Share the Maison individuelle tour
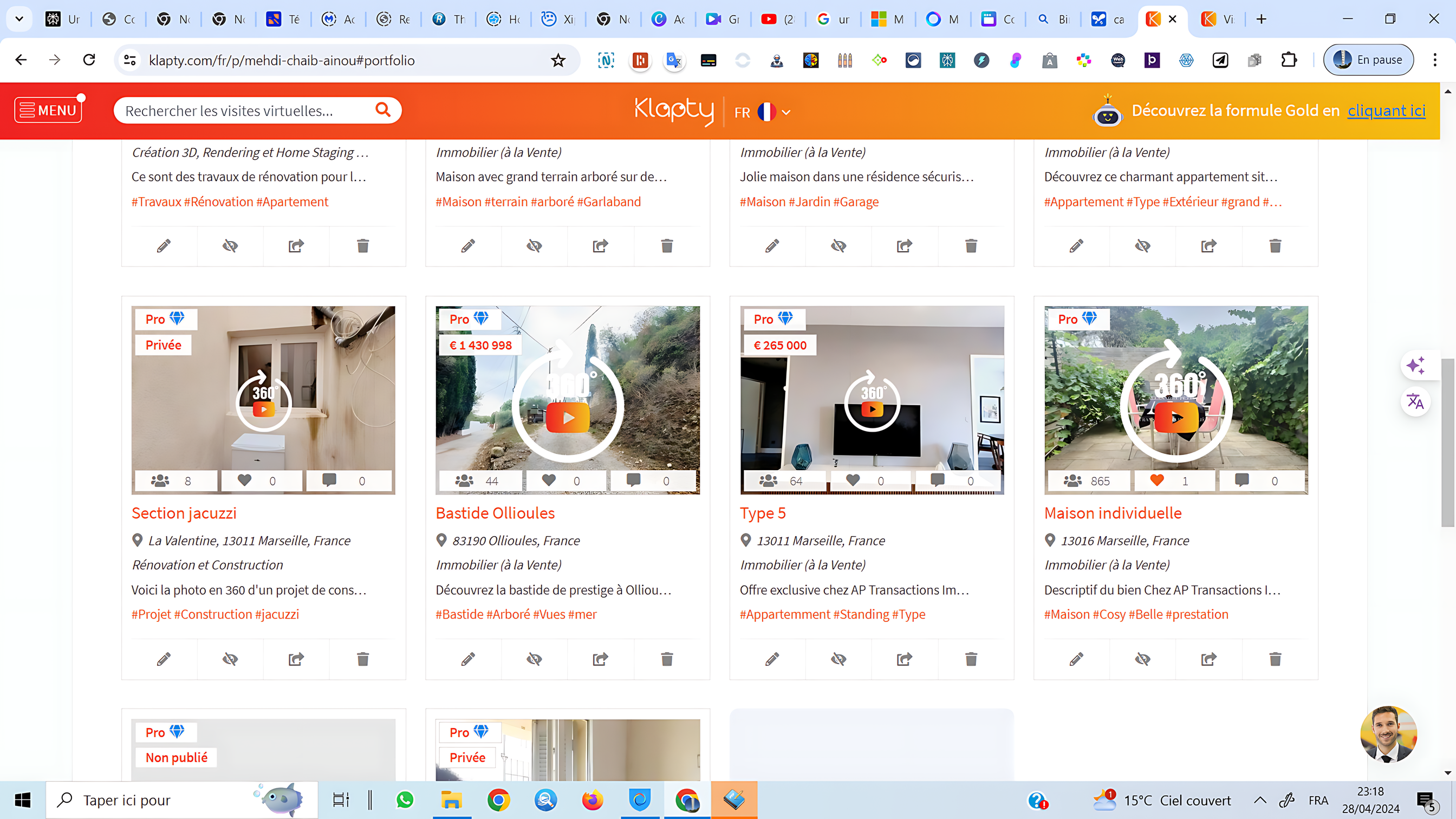1456x819 pixels. coord(1208,659)
